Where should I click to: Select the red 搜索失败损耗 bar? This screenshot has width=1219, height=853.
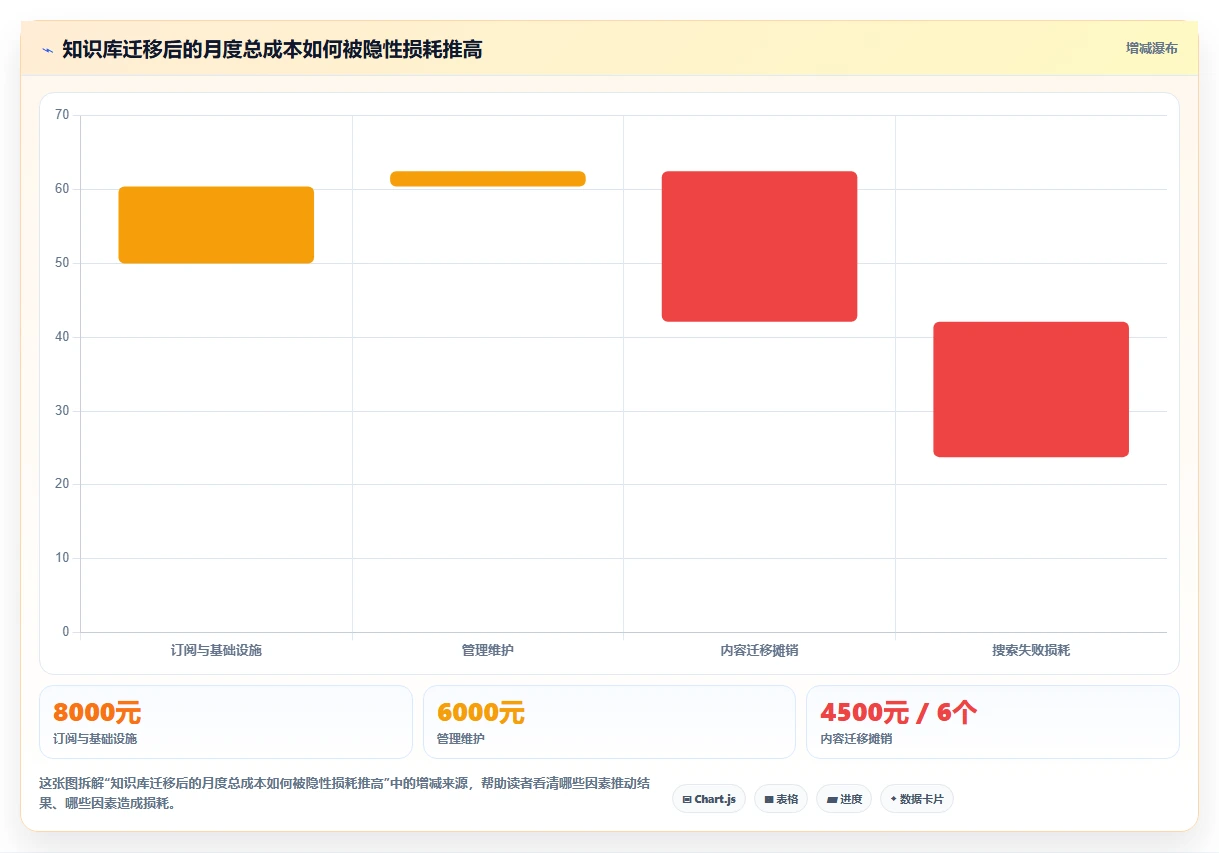click(x=1031, y=389)
